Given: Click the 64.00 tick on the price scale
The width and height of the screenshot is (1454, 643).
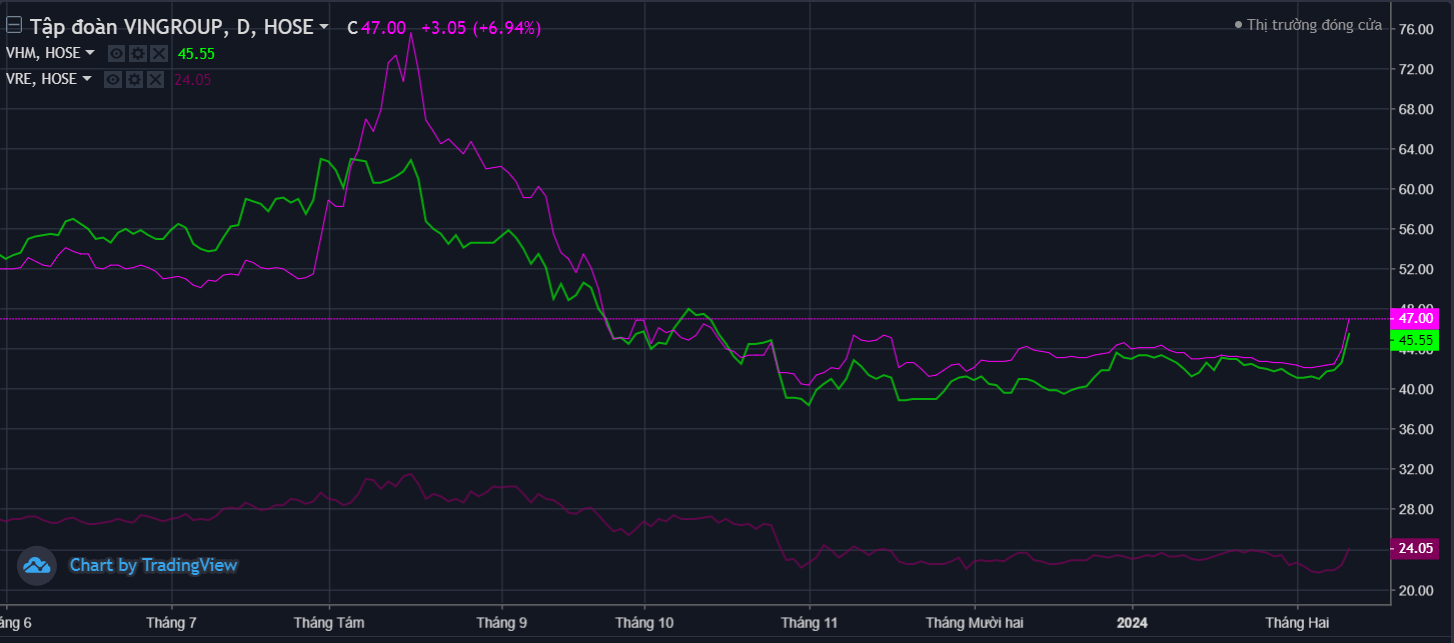Looking at the screenshot, I should [1416, 149].
